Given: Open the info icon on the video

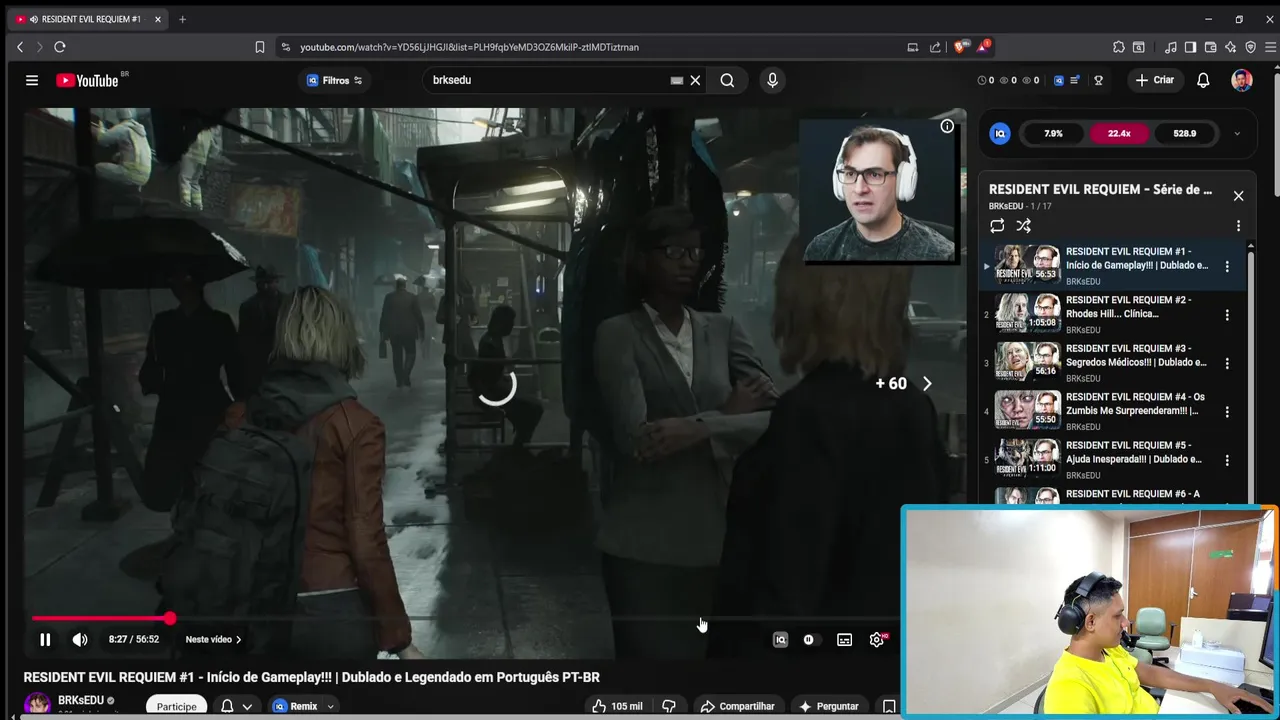Looking at the screenshot, I should 947,126.
